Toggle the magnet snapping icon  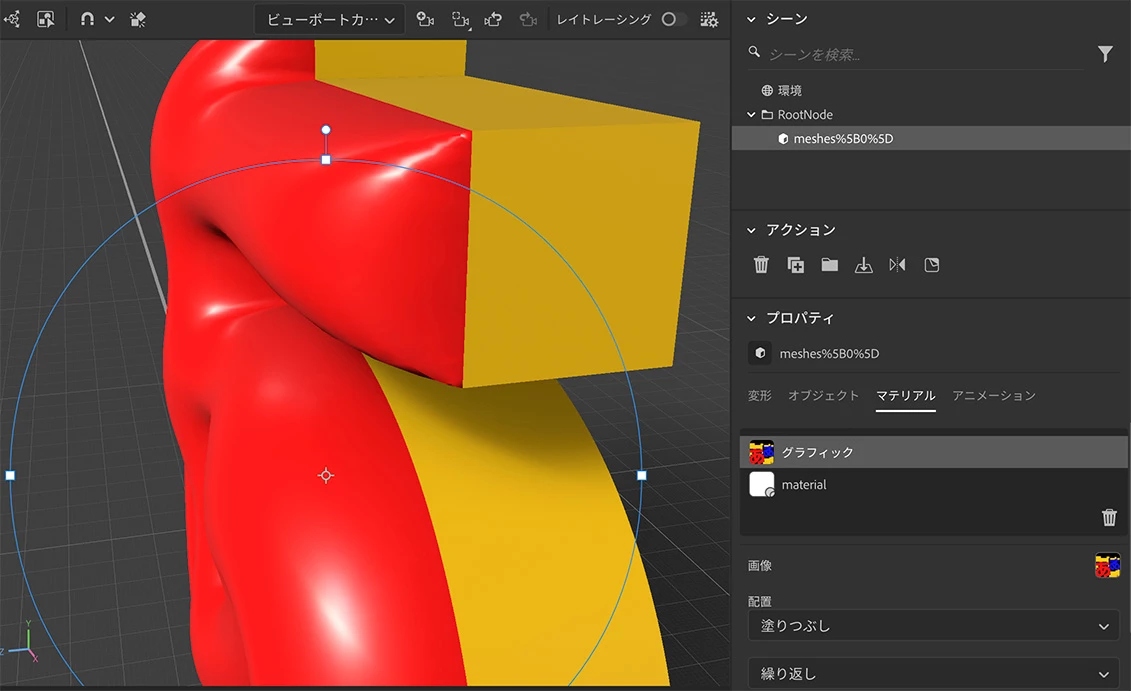coord(87,19)
